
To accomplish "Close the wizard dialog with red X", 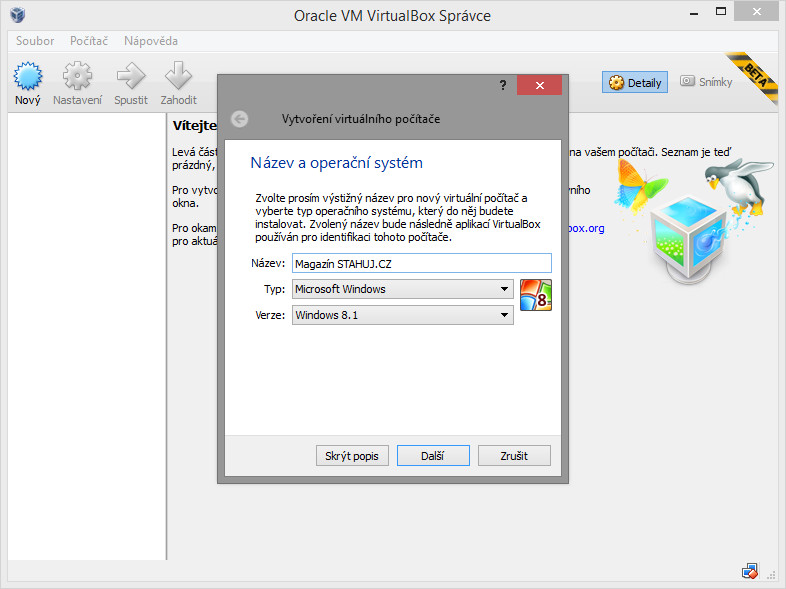I will 539,85.
